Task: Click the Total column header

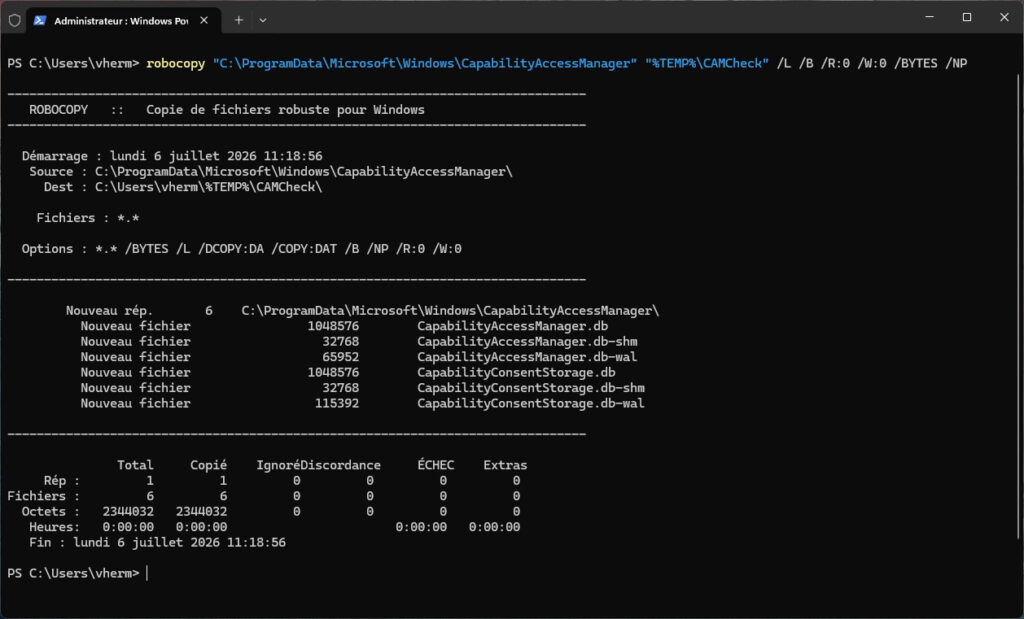Action: tap(135, 465)
